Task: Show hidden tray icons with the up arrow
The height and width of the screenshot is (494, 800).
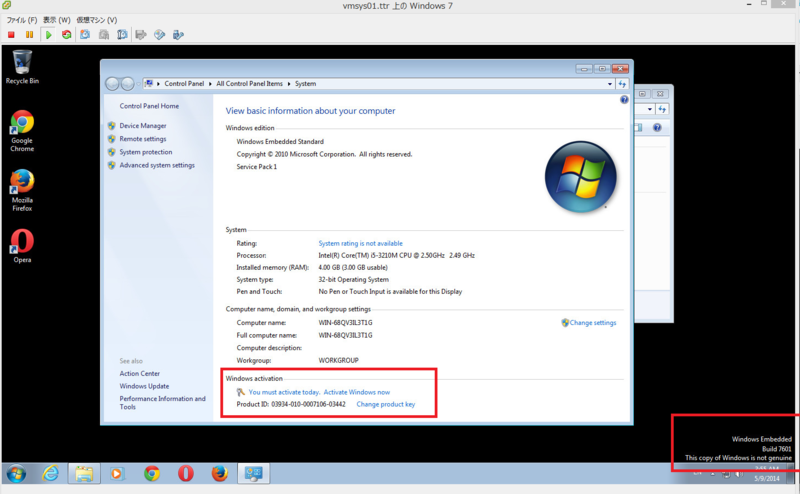Action: point(713,474)
